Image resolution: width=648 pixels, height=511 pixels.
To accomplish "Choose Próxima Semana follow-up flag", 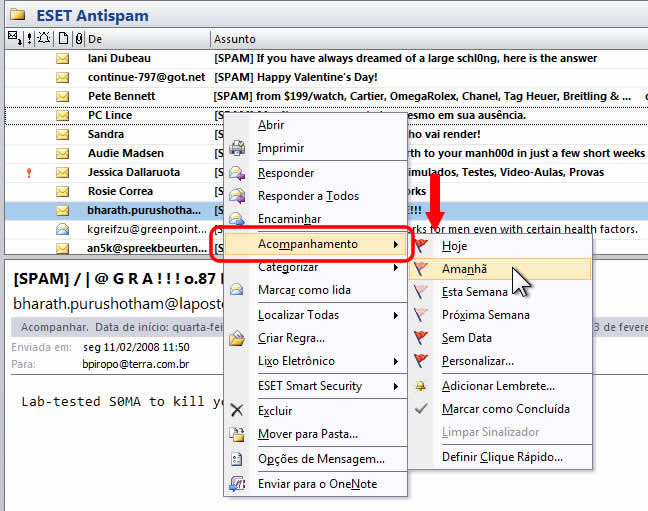I will pyautogui.click(x=500, y=315).
